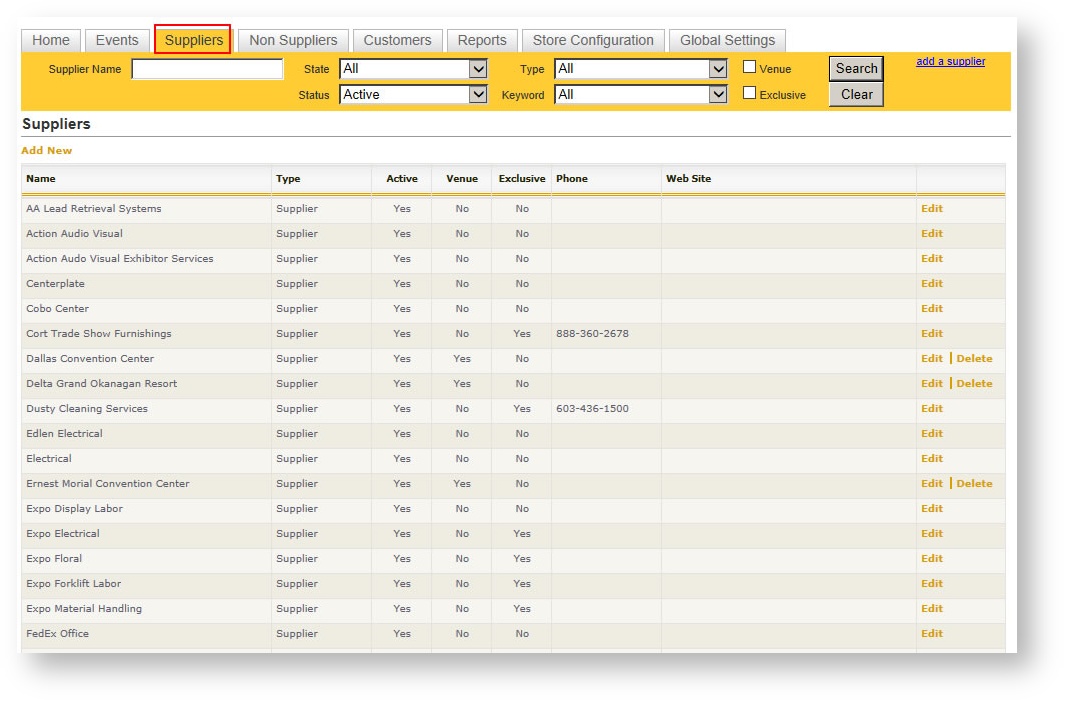
Task: Click the Clear button
Action: coord(856,95)
